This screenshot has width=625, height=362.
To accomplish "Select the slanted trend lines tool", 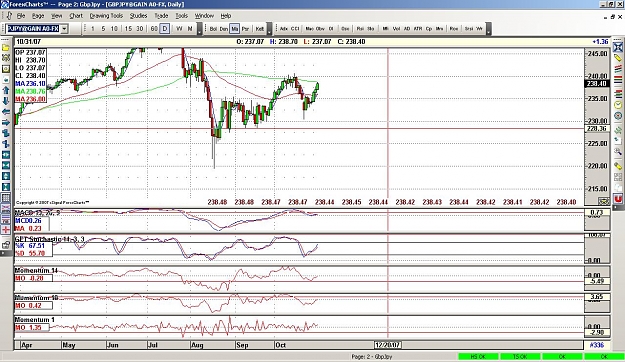I will [618, 69].
